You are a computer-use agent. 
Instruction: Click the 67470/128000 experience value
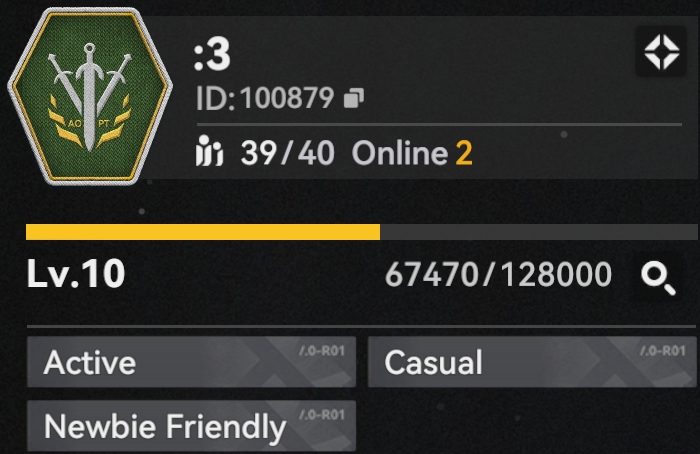(498, 274)
